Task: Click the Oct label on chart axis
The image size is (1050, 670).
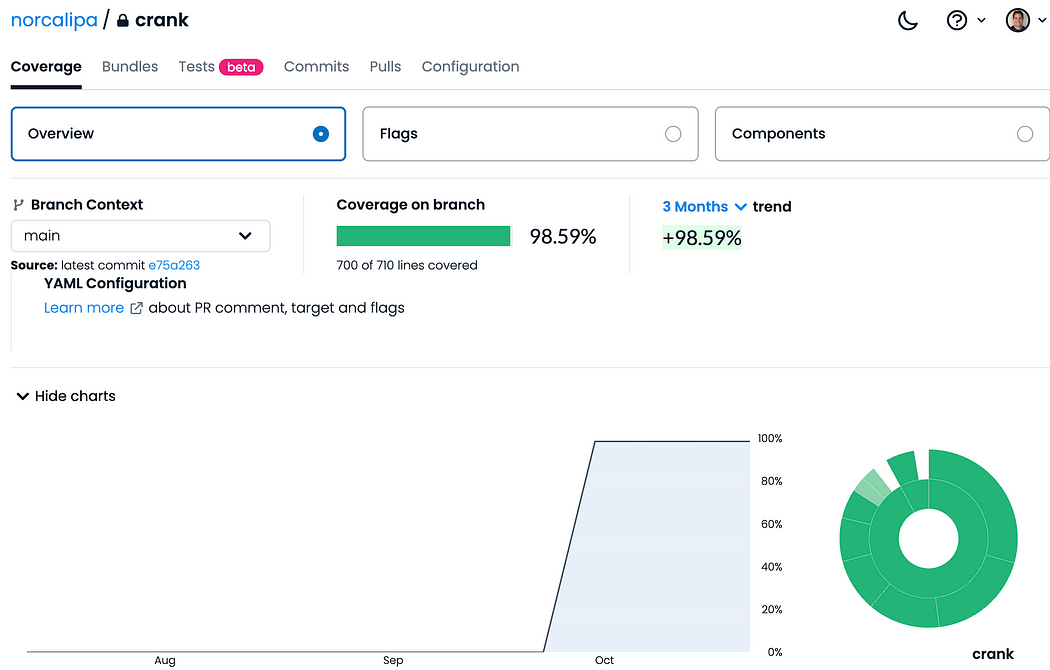Action: click(x=604, y=660)
